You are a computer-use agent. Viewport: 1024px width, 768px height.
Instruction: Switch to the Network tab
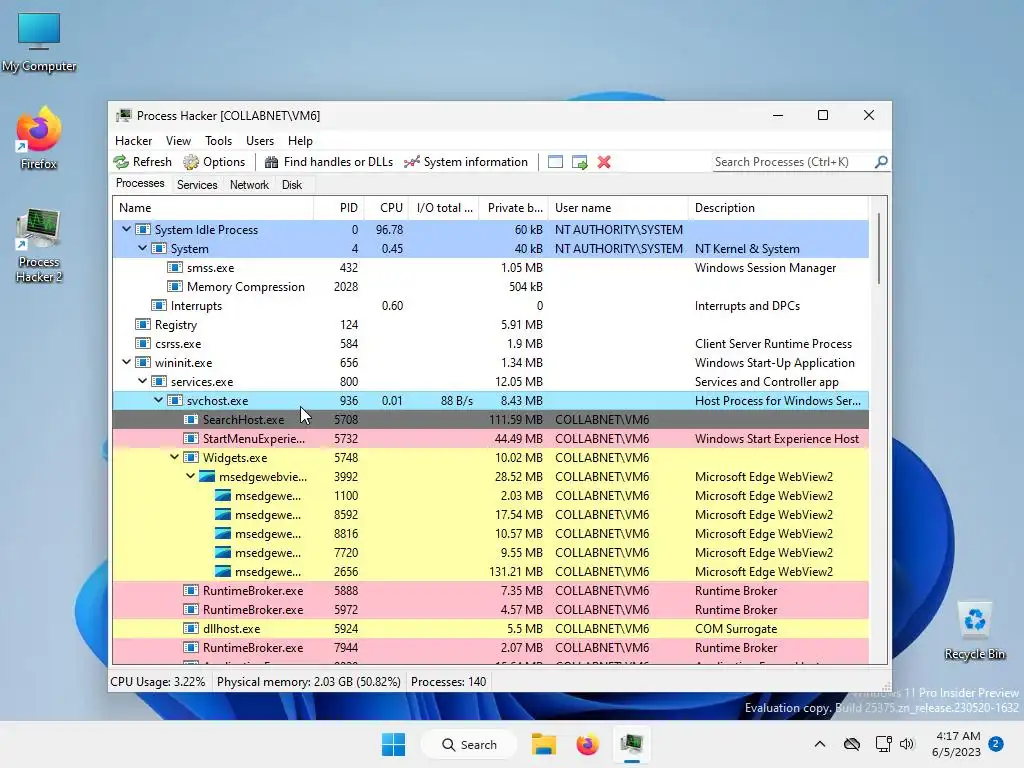pyautogui.click(x=249, y=185)
